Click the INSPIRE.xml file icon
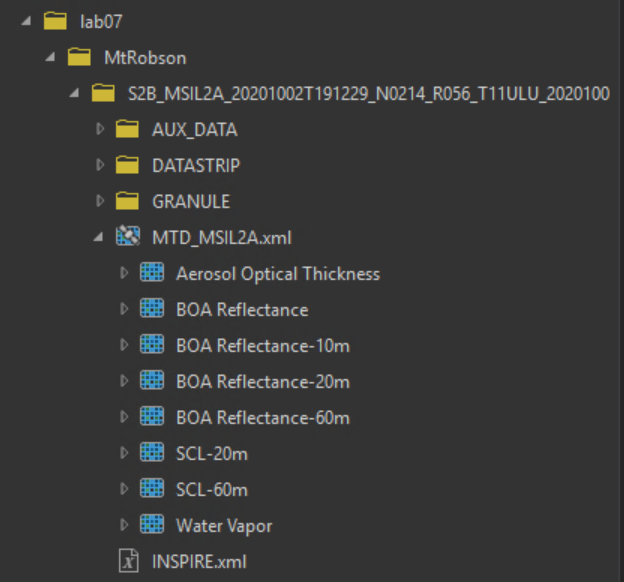The image size is (624, 582). pyautogui.click(x=129, y=561)
